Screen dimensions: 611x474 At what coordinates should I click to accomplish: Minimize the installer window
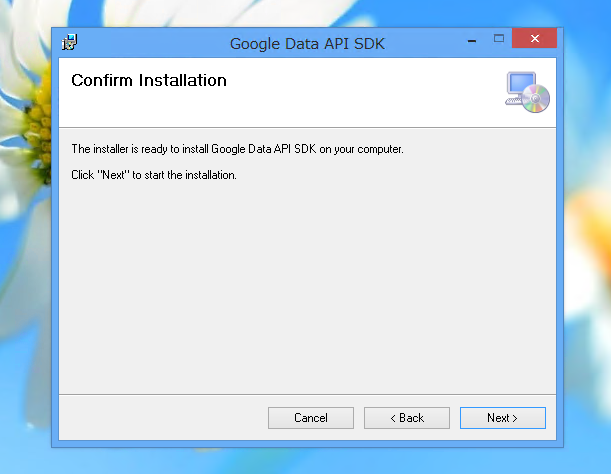tap(472, 40)
